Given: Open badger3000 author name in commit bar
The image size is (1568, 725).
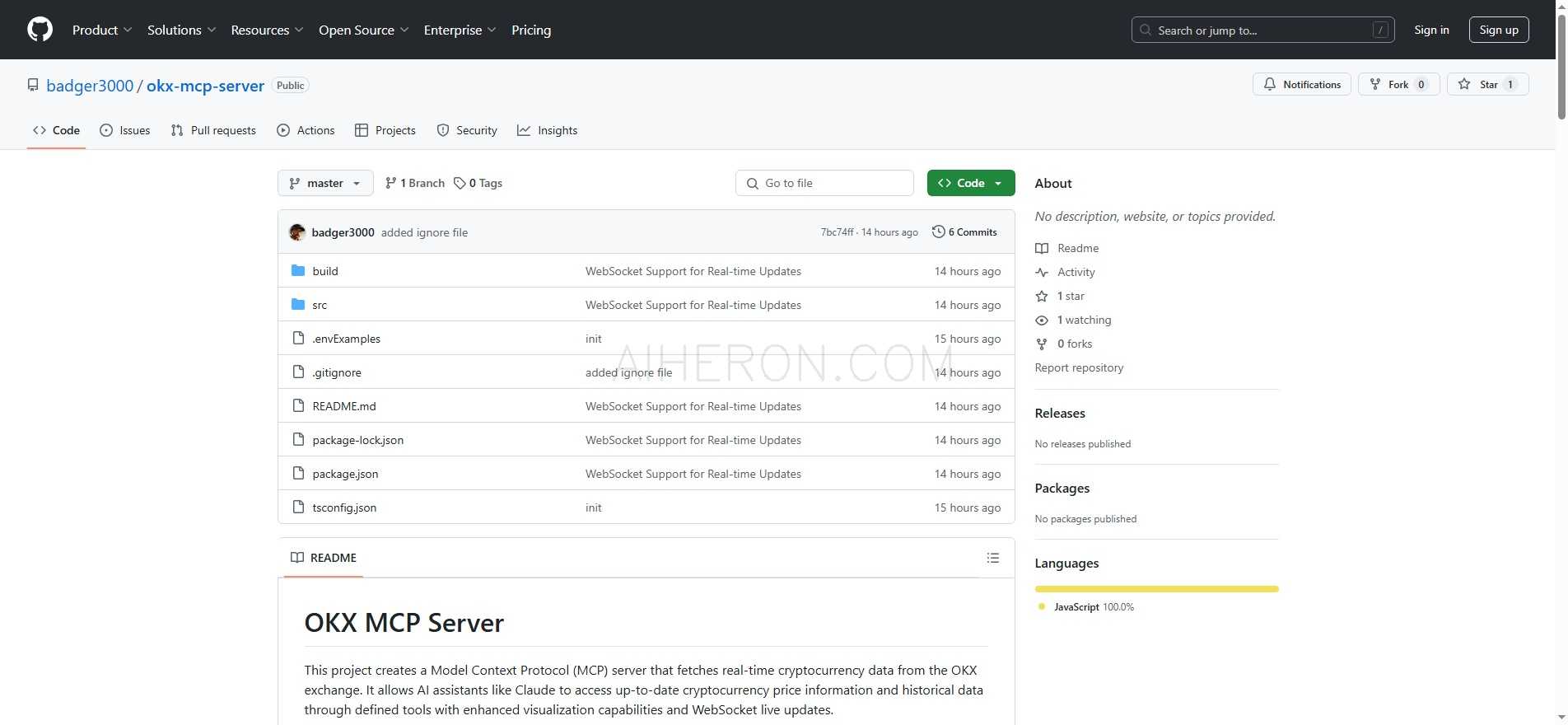Looking at the screenshot, I should pyautogui.click(x=343, y=232).
